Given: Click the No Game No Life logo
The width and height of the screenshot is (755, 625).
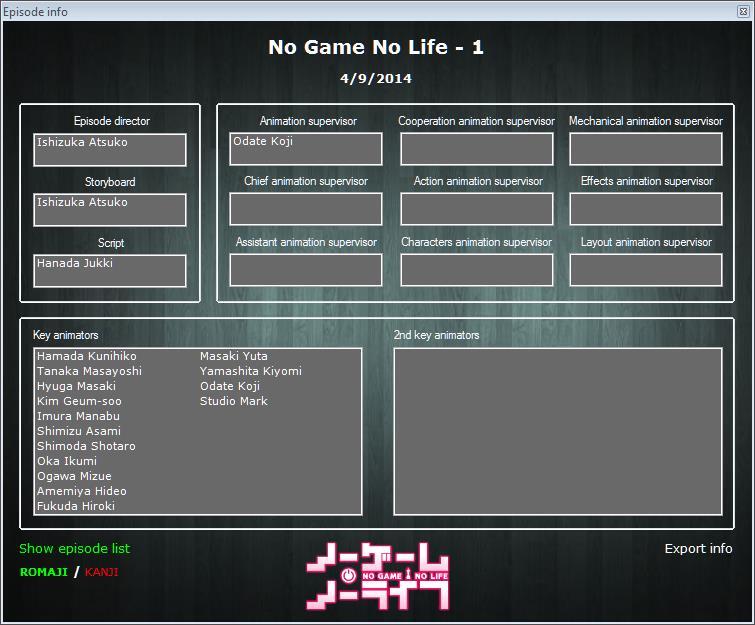Looking at the screenshot, I should tap(378, 577).
